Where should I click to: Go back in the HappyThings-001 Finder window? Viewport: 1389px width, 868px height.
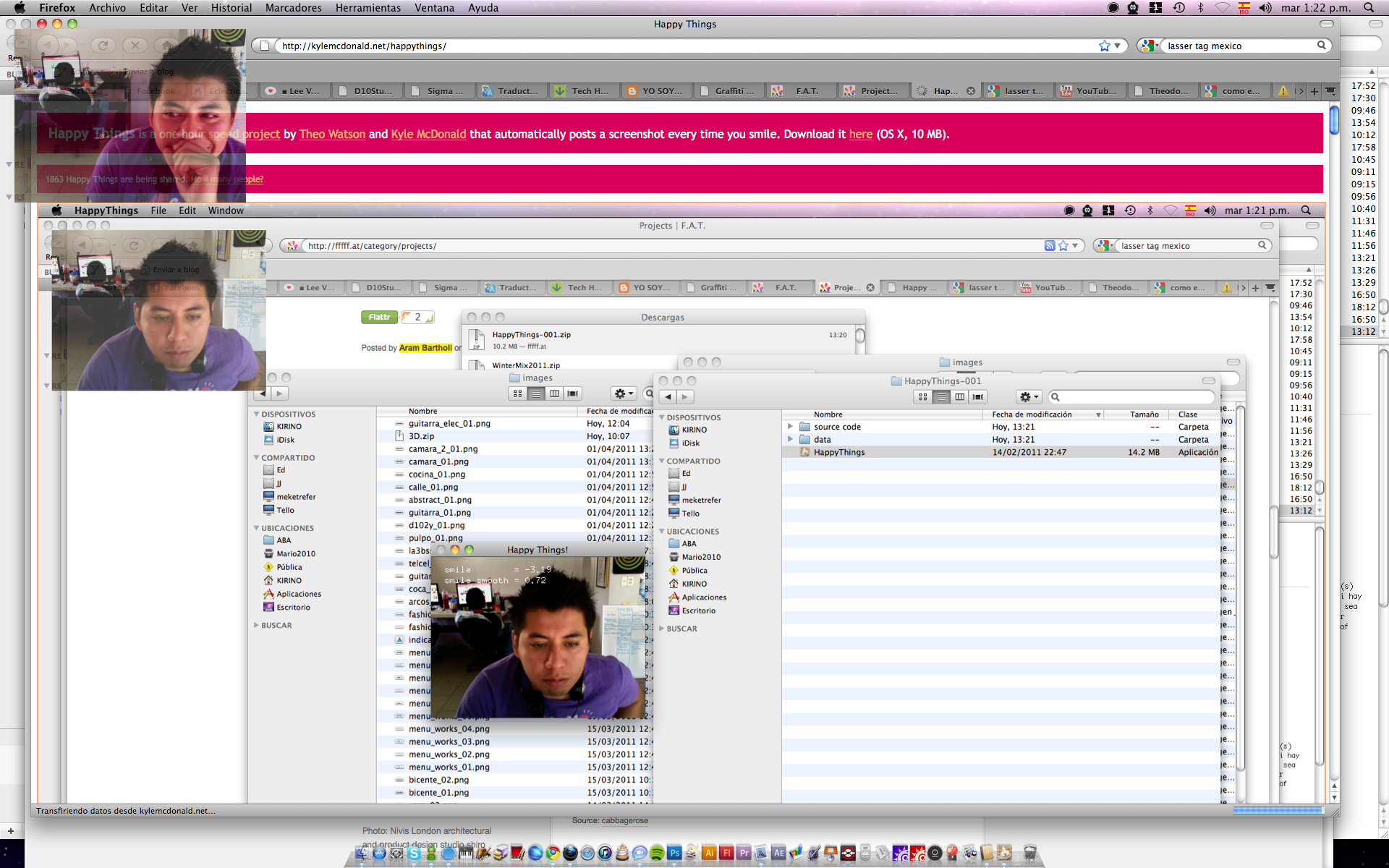668,396
